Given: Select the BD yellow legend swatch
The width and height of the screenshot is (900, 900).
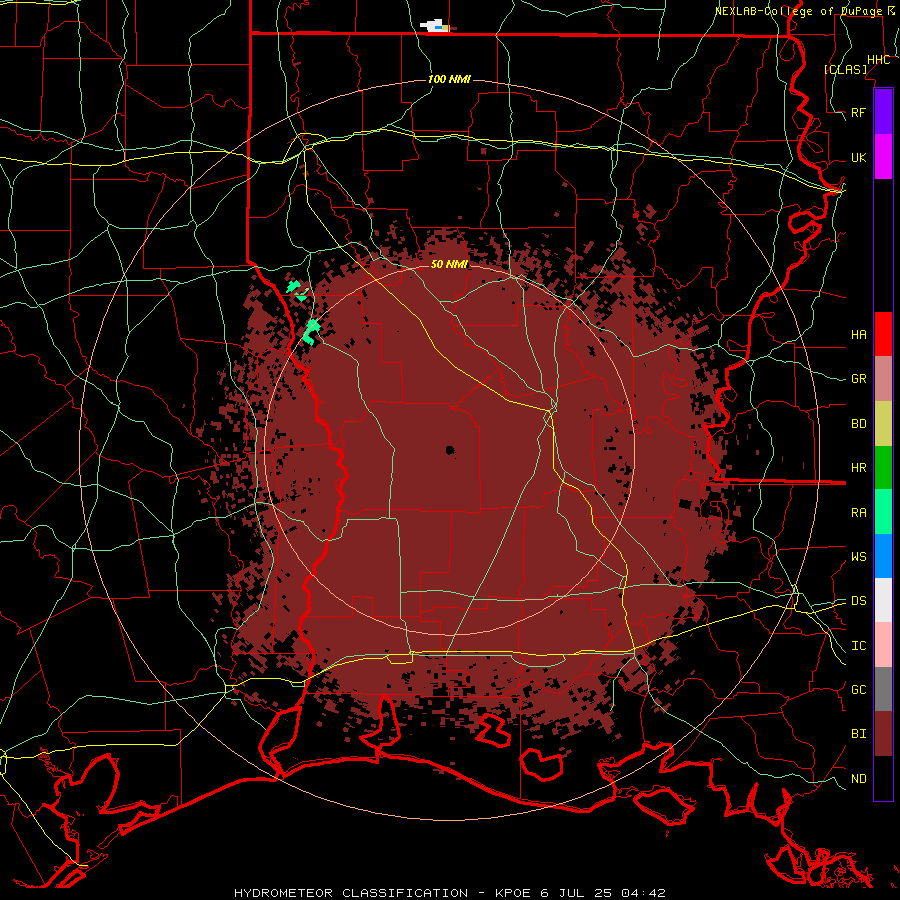Looking at the screenshot, I should tap(883, 424).
